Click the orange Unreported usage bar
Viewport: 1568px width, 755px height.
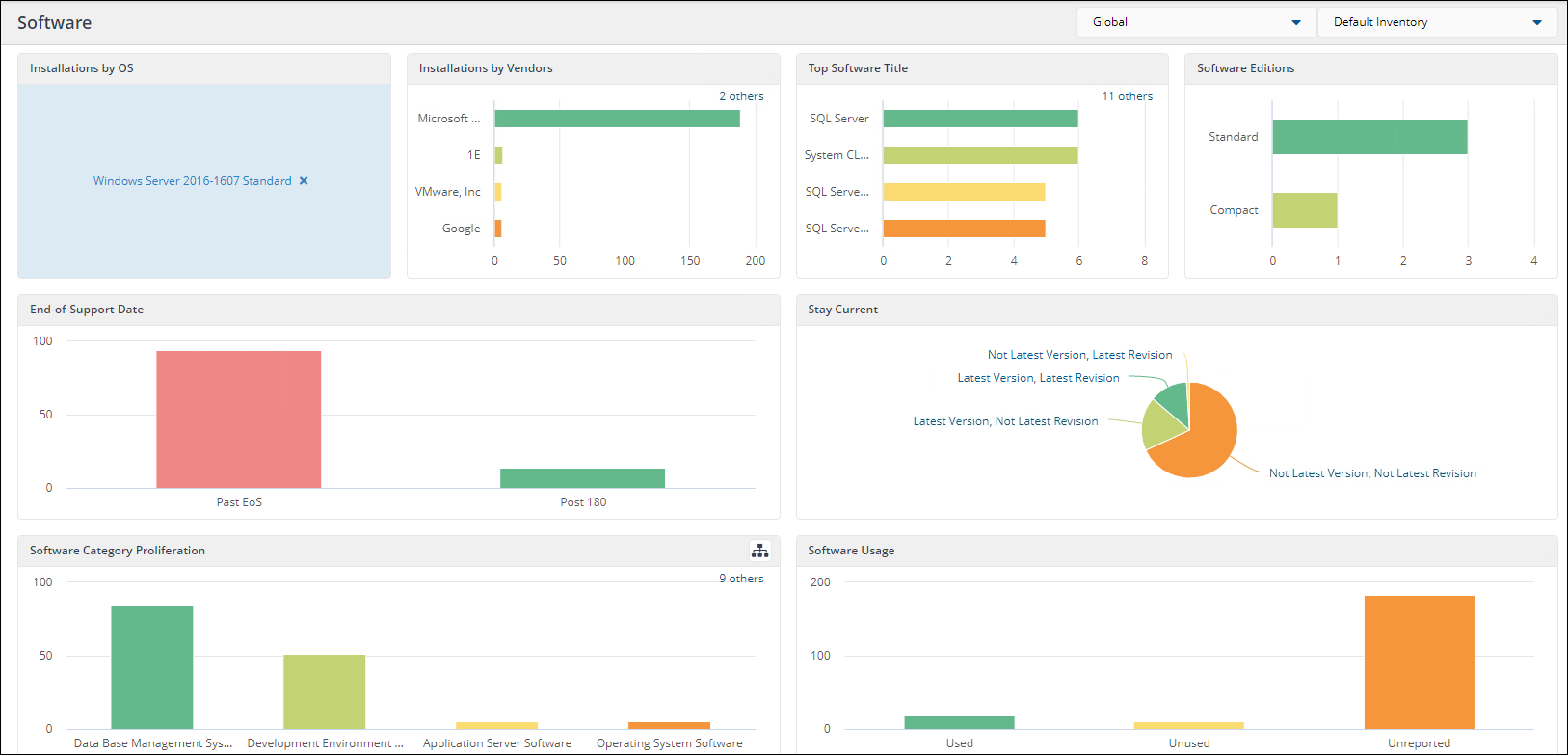click(x=1419, y=661)
